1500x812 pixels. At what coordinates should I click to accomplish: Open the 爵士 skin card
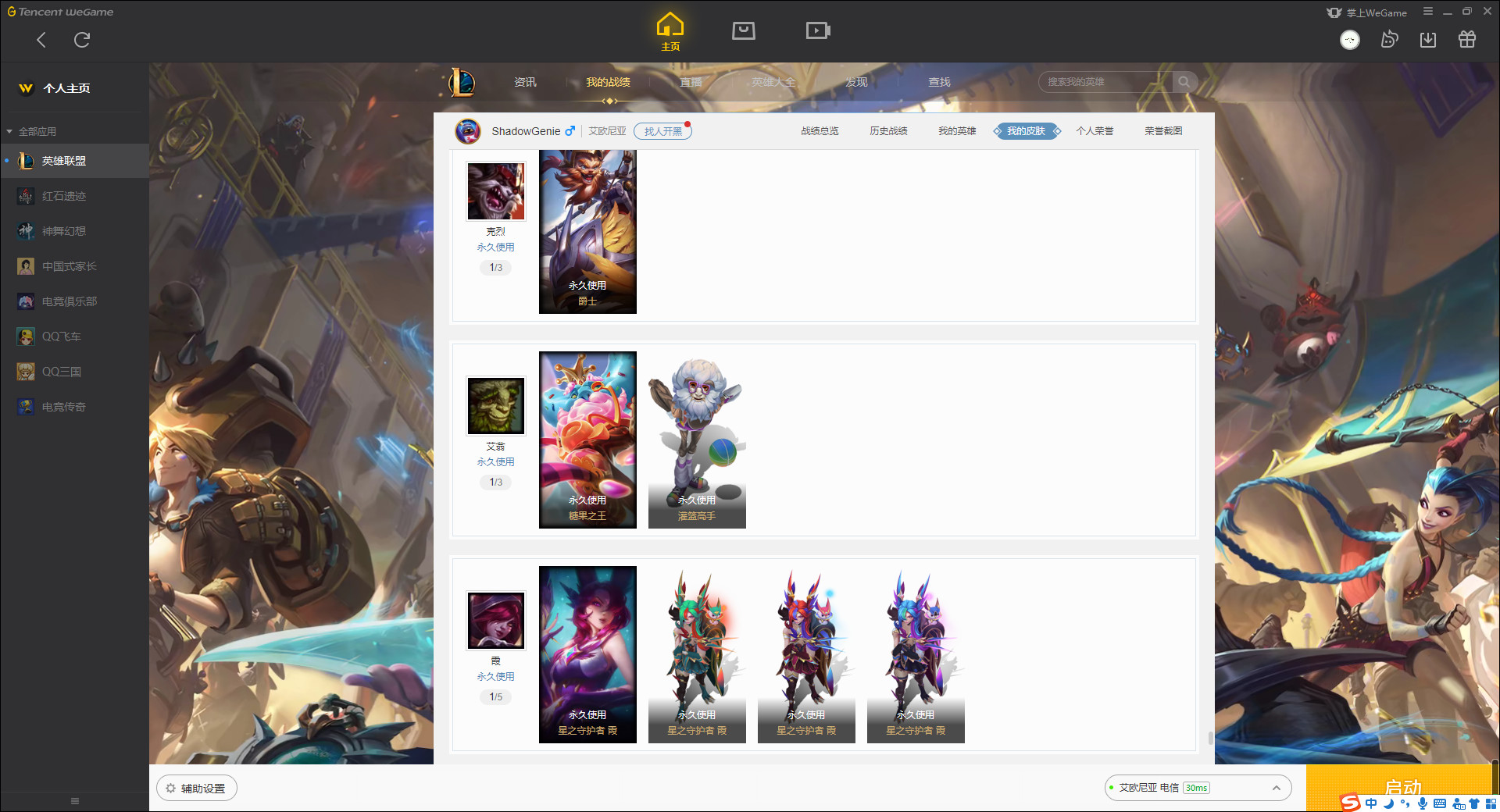point(587,232)
